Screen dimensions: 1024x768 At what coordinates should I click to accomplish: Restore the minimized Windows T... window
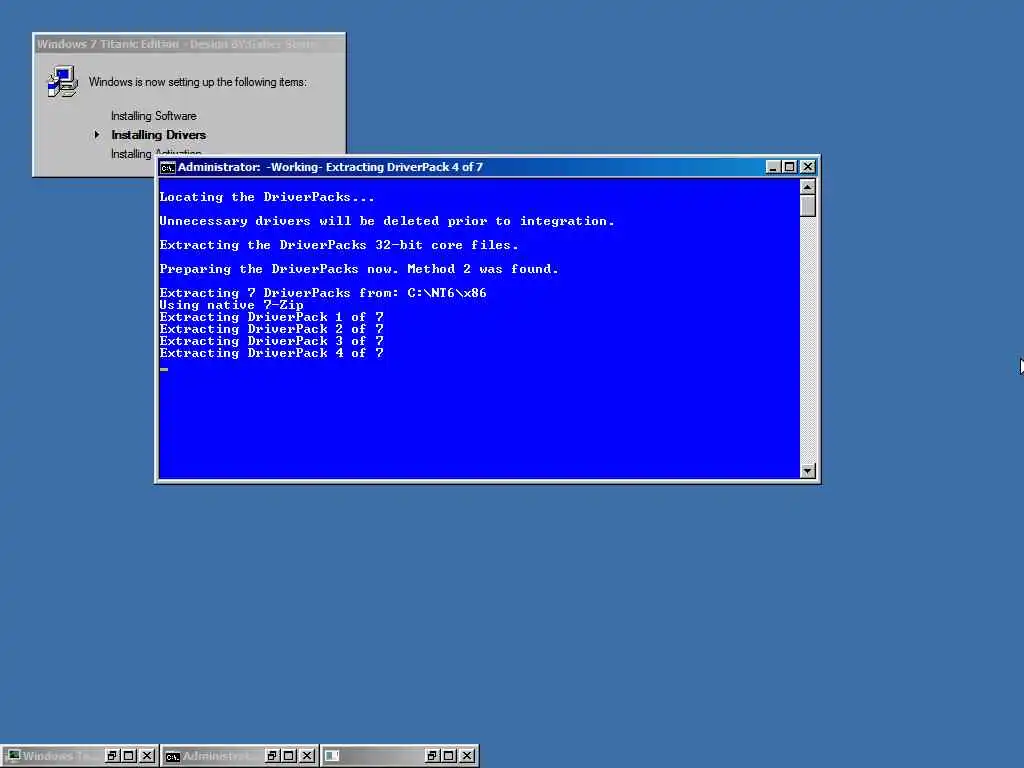point(112,756)
